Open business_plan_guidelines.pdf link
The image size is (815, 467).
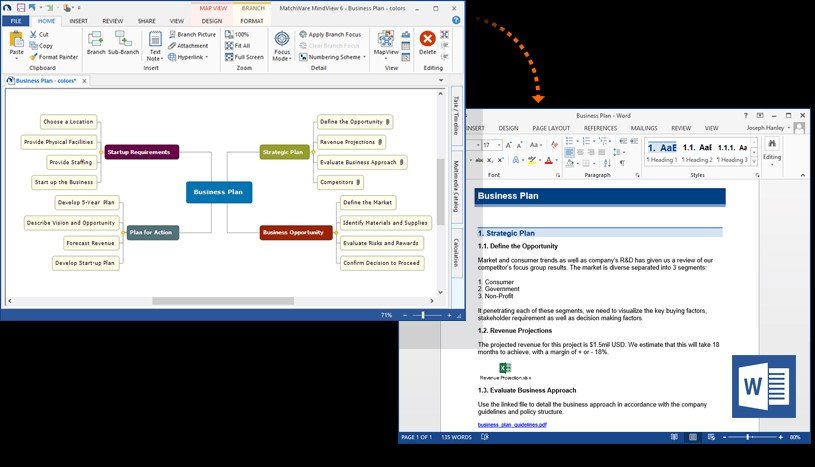(512, 425)
